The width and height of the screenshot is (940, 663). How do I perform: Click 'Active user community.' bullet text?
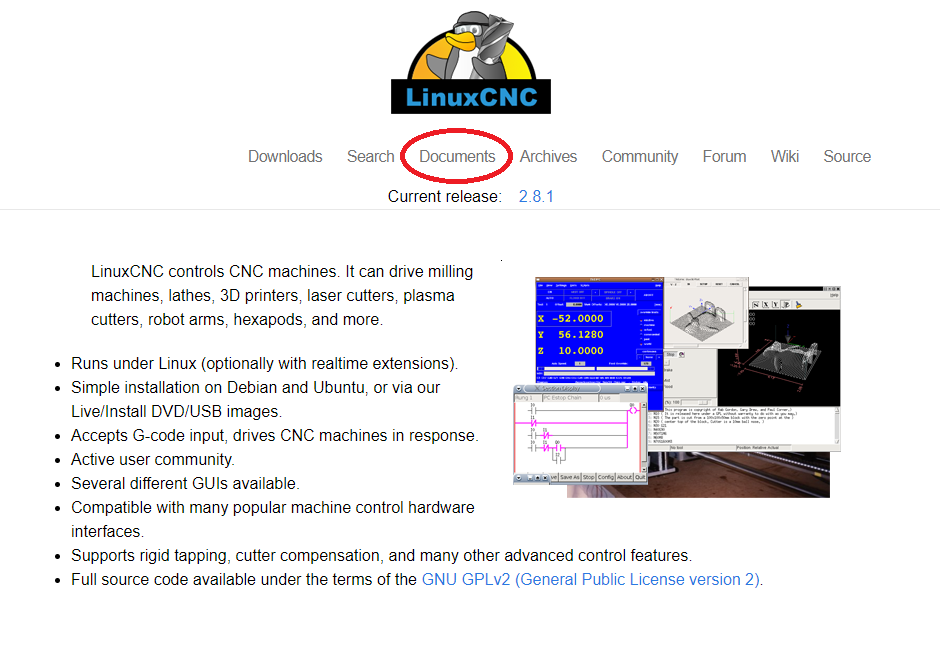pyautogui.click(x=153, y=460)
